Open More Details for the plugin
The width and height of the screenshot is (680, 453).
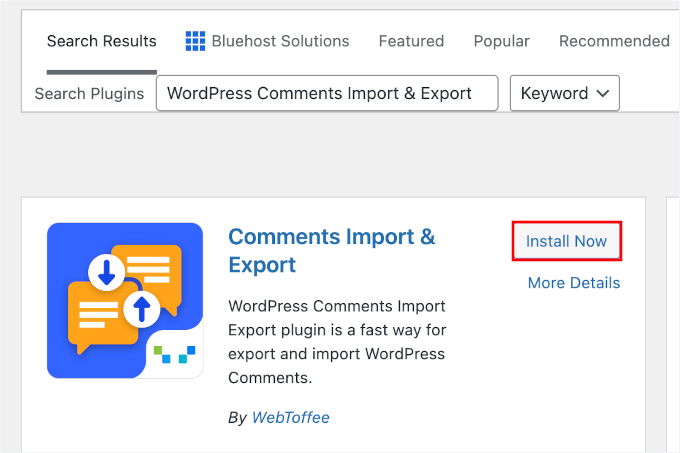[x=574, y=283]
